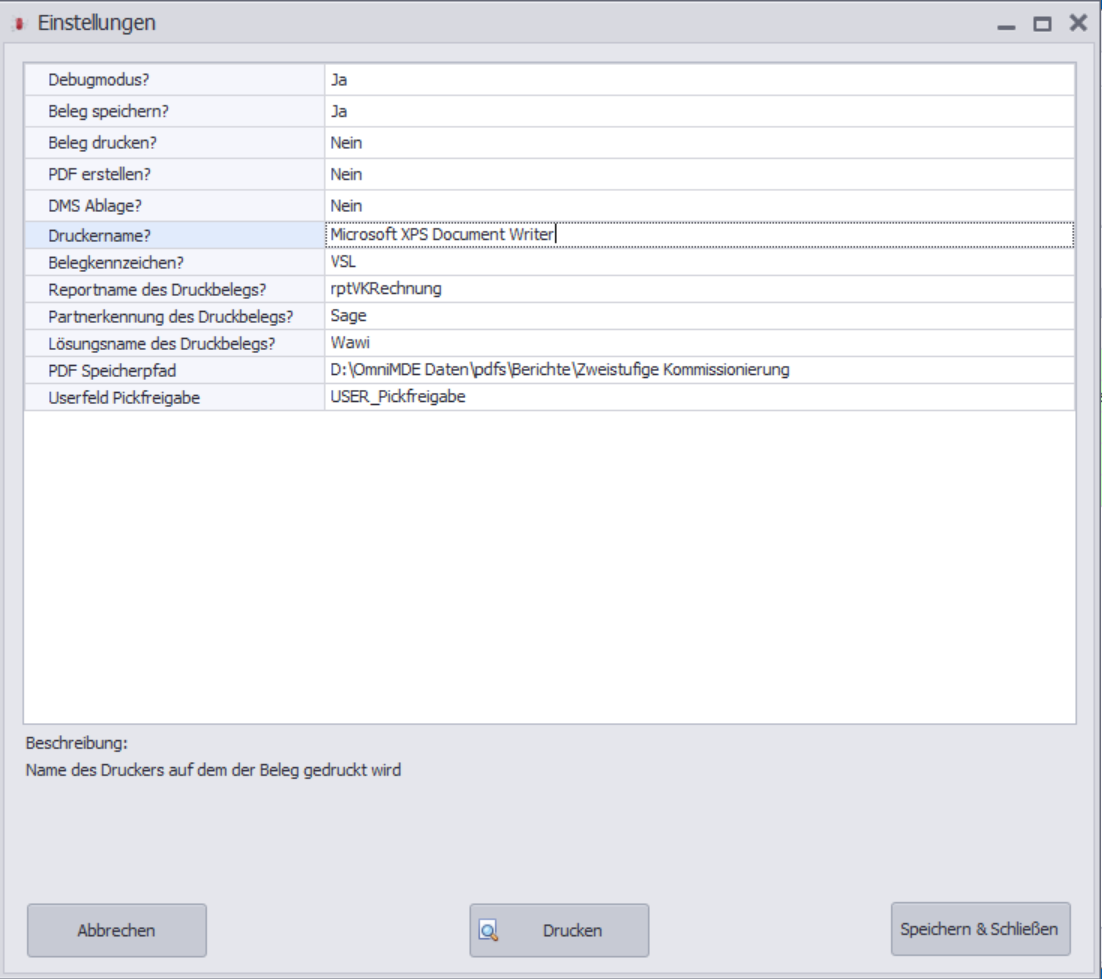Edit the rptVKRechnung report name value
Screen dimensions: 1102x979
point(699,289)
